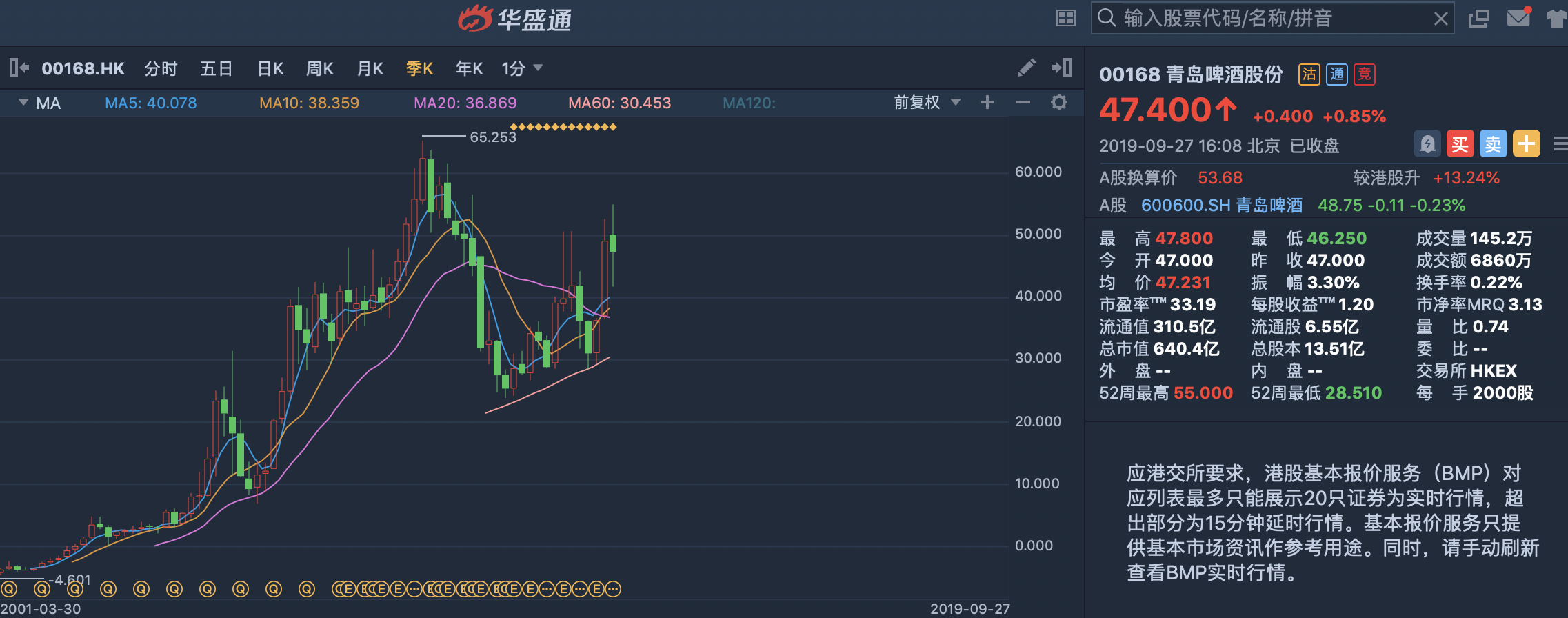Viewport: 1568px width, 618px height.
Task: Open the 前复权 adjustment dropdown
Action: pyautogui.click(x=927, y=103)
